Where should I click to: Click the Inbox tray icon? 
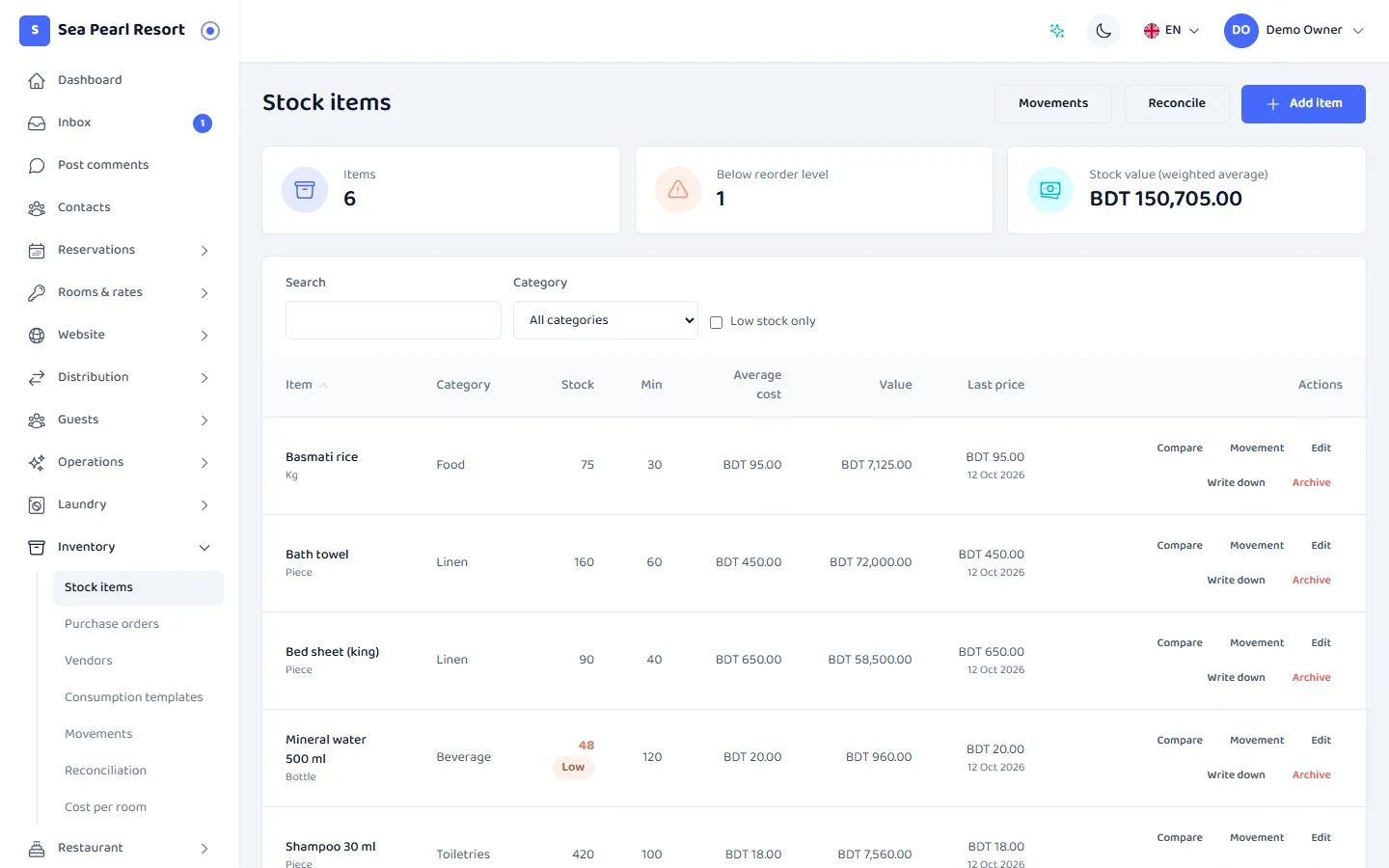[x=37, y=122]
